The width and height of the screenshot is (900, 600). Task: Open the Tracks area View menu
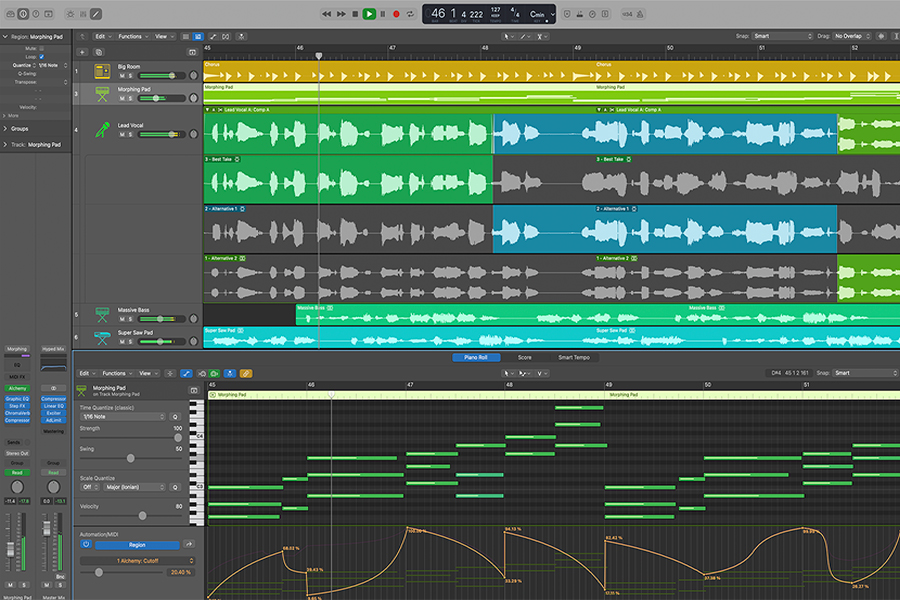(164, 36)
